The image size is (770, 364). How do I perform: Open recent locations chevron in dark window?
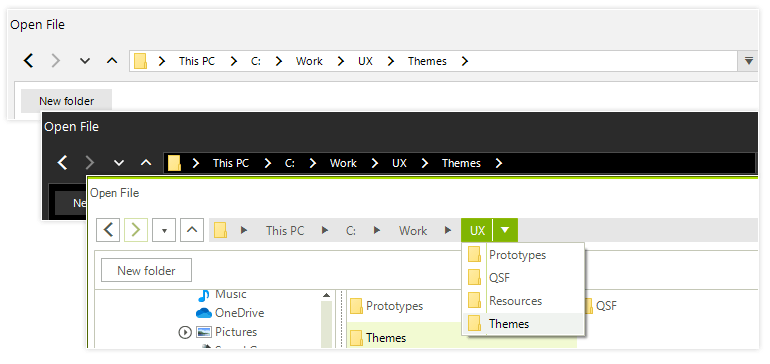click(119, 163)
